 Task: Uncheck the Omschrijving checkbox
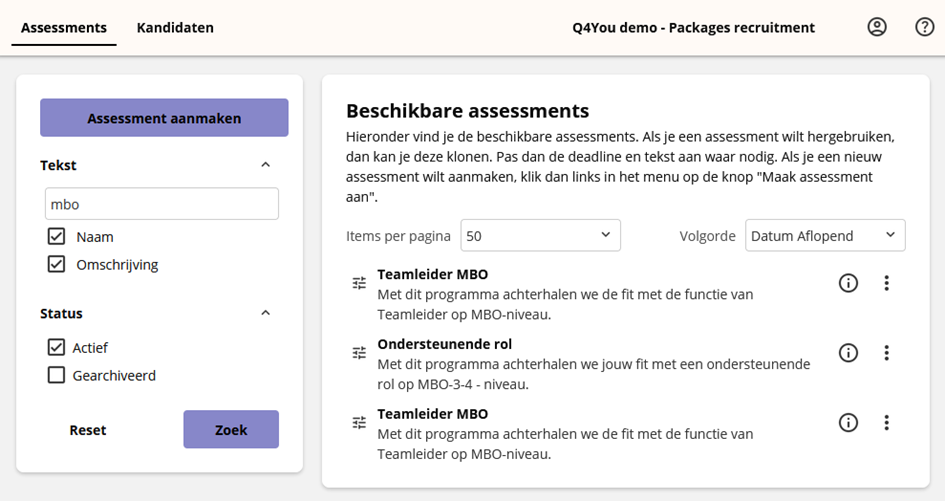(x=56, y=265)
